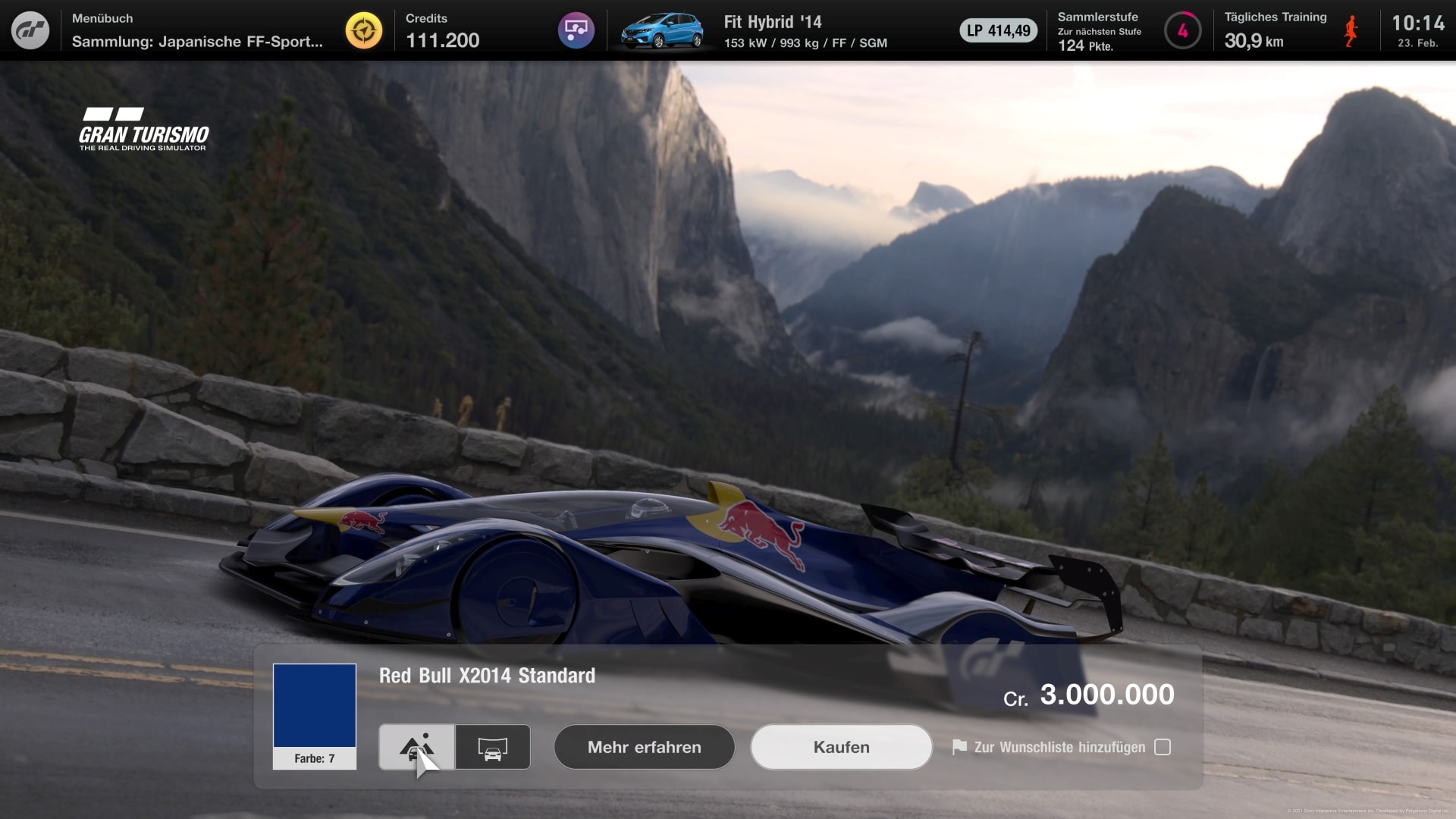Open the yellow Menübuch target icon
This screenshot has height=819, width=1456.
(x=364, y=30)
